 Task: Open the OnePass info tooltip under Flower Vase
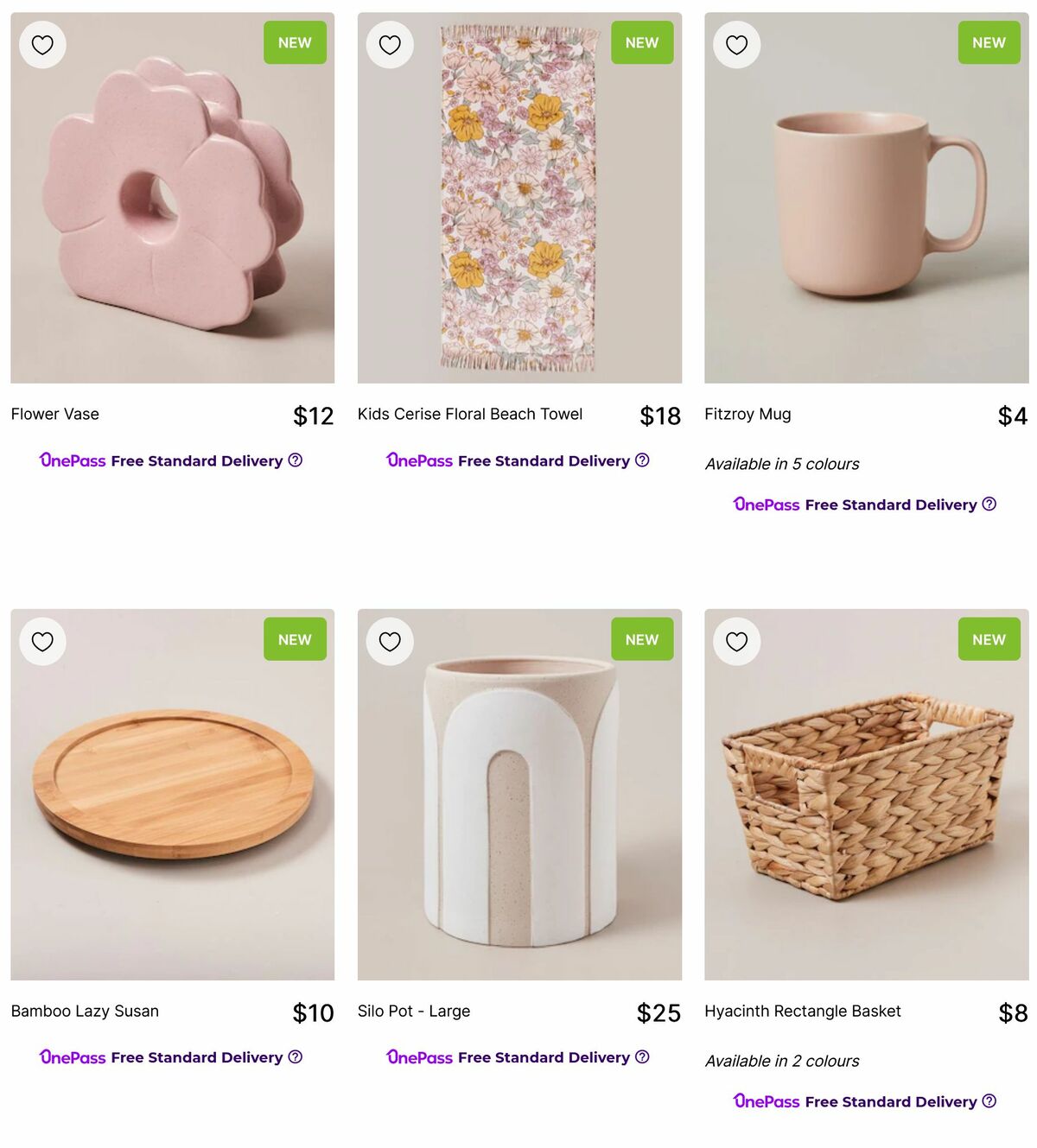pyautogui.click(x=295, y=460)
